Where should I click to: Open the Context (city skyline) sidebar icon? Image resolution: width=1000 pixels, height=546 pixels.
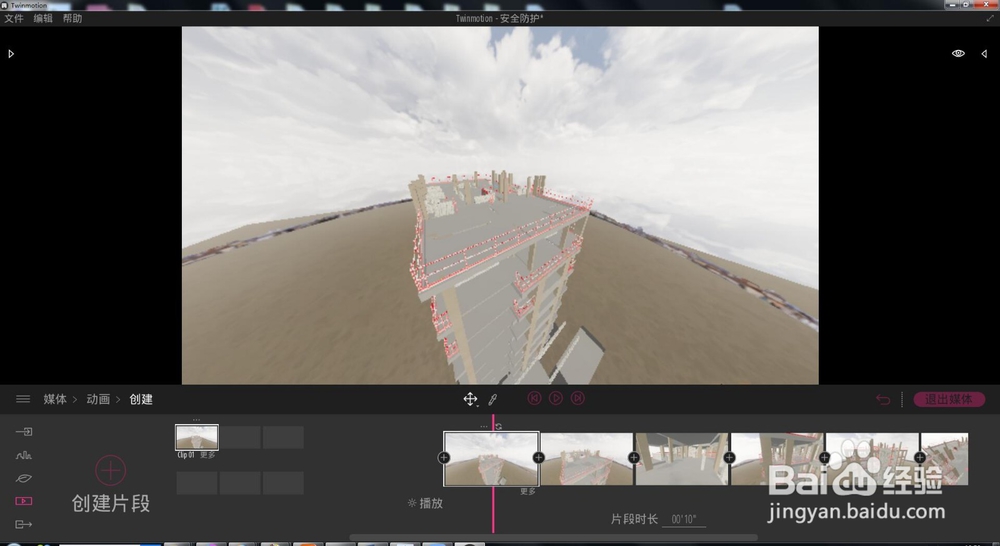24,455
